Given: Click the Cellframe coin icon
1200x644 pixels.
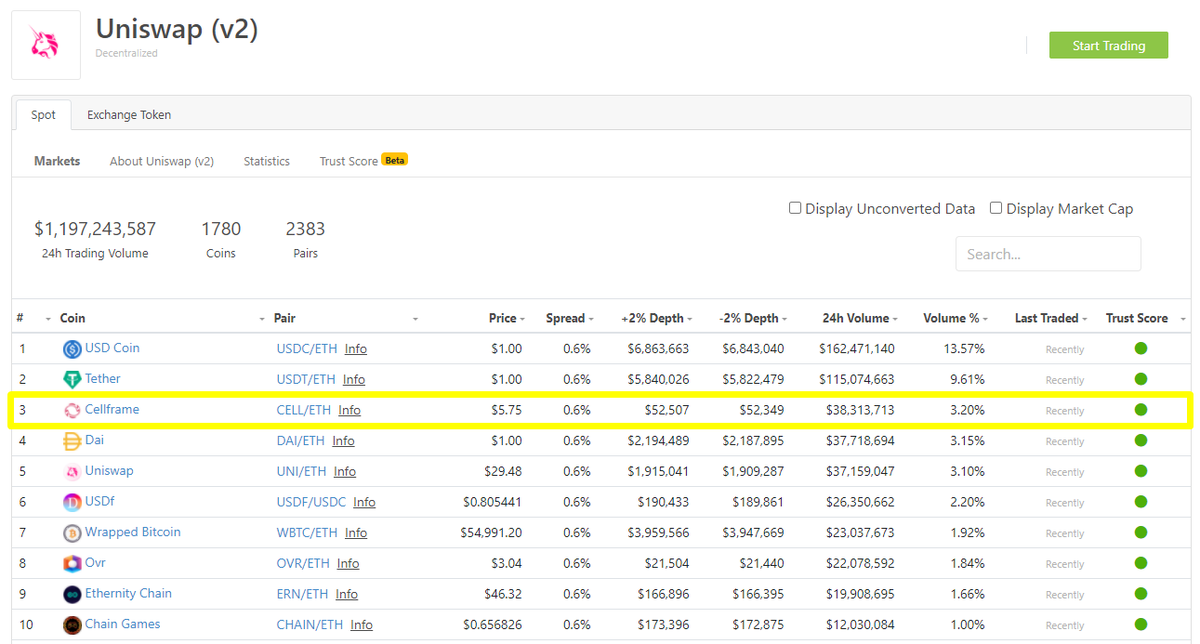Looking at the screenshot, I should pyautogui.click(x=72, y=410).
